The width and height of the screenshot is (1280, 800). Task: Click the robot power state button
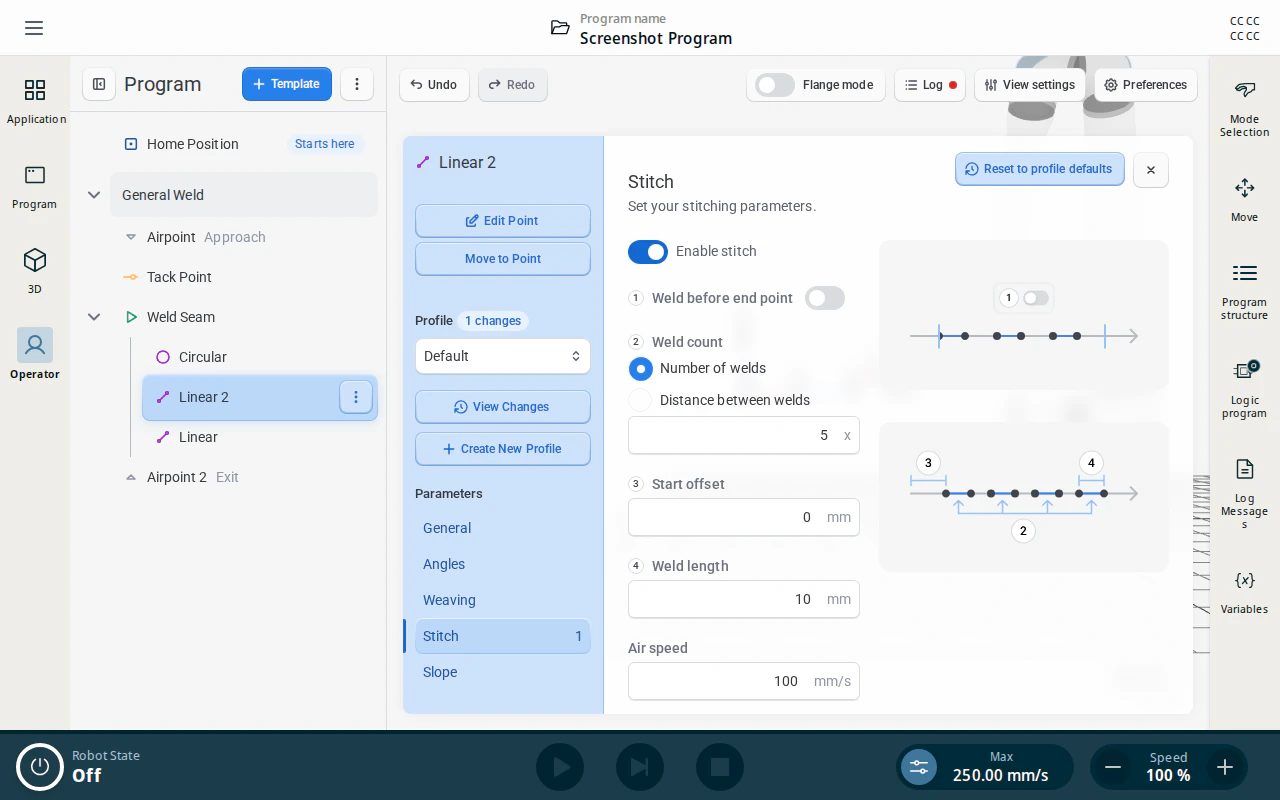[40, 767]
